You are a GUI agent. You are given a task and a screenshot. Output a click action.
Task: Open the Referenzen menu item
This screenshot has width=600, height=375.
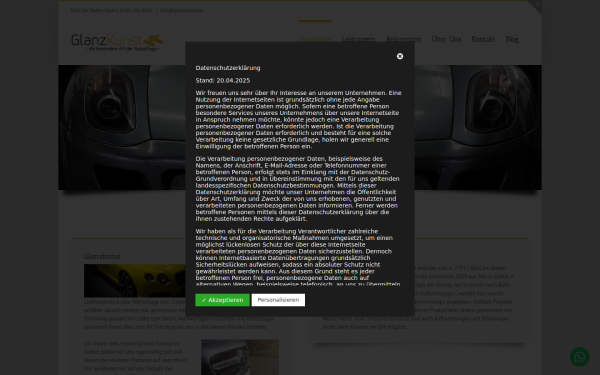click(403, 39)
